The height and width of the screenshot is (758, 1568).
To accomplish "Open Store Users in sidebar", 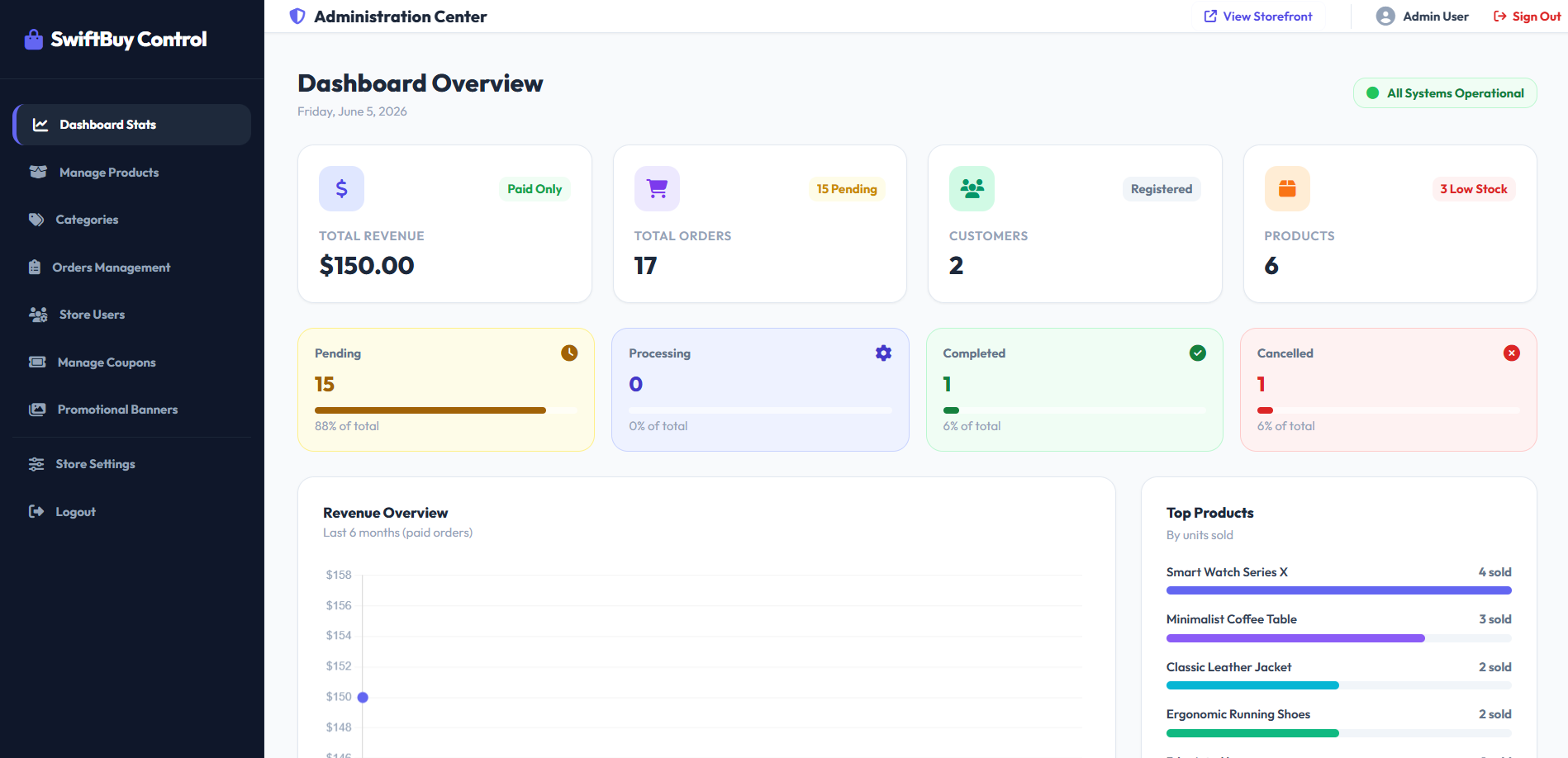I will [132, 315].
